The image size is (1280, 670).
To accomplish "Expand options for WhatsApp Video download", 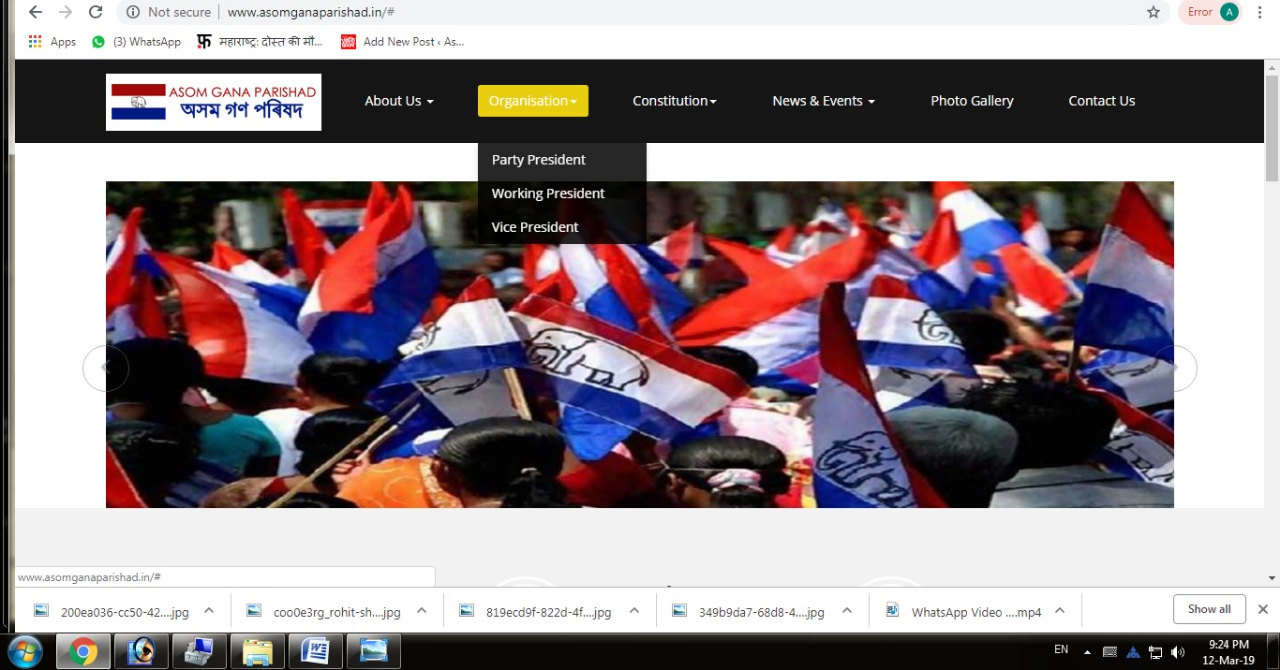I will click(1060, 611).
